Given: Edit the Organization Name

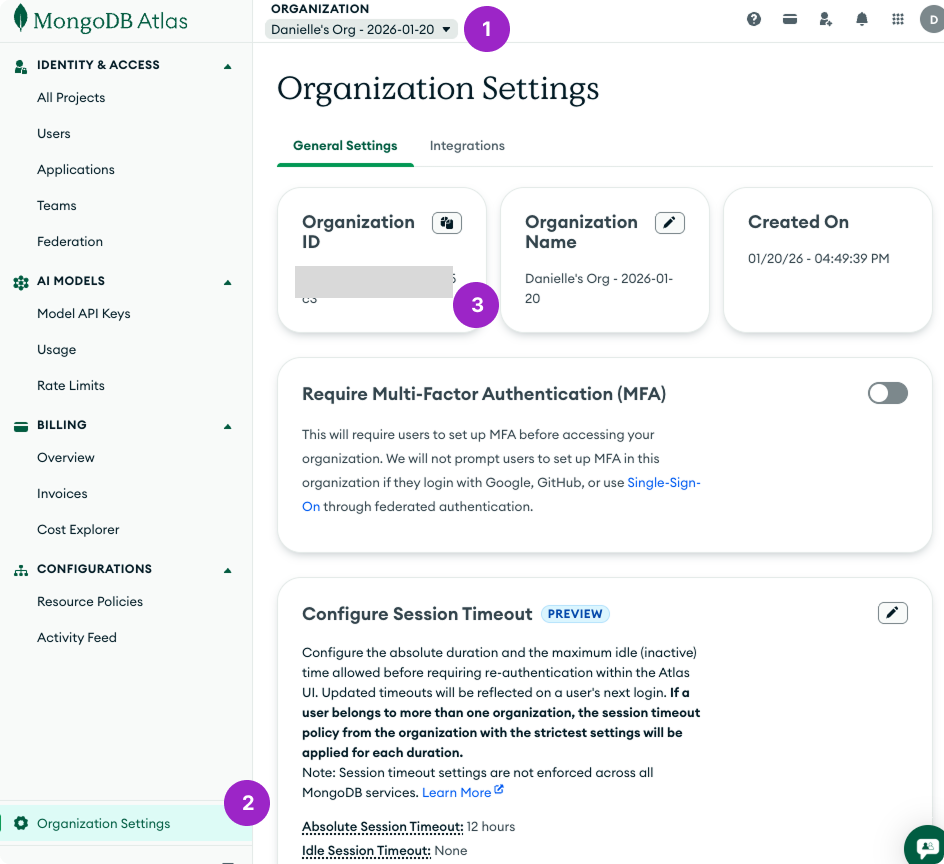Looking at the screenshot, I should click(670, 223).
